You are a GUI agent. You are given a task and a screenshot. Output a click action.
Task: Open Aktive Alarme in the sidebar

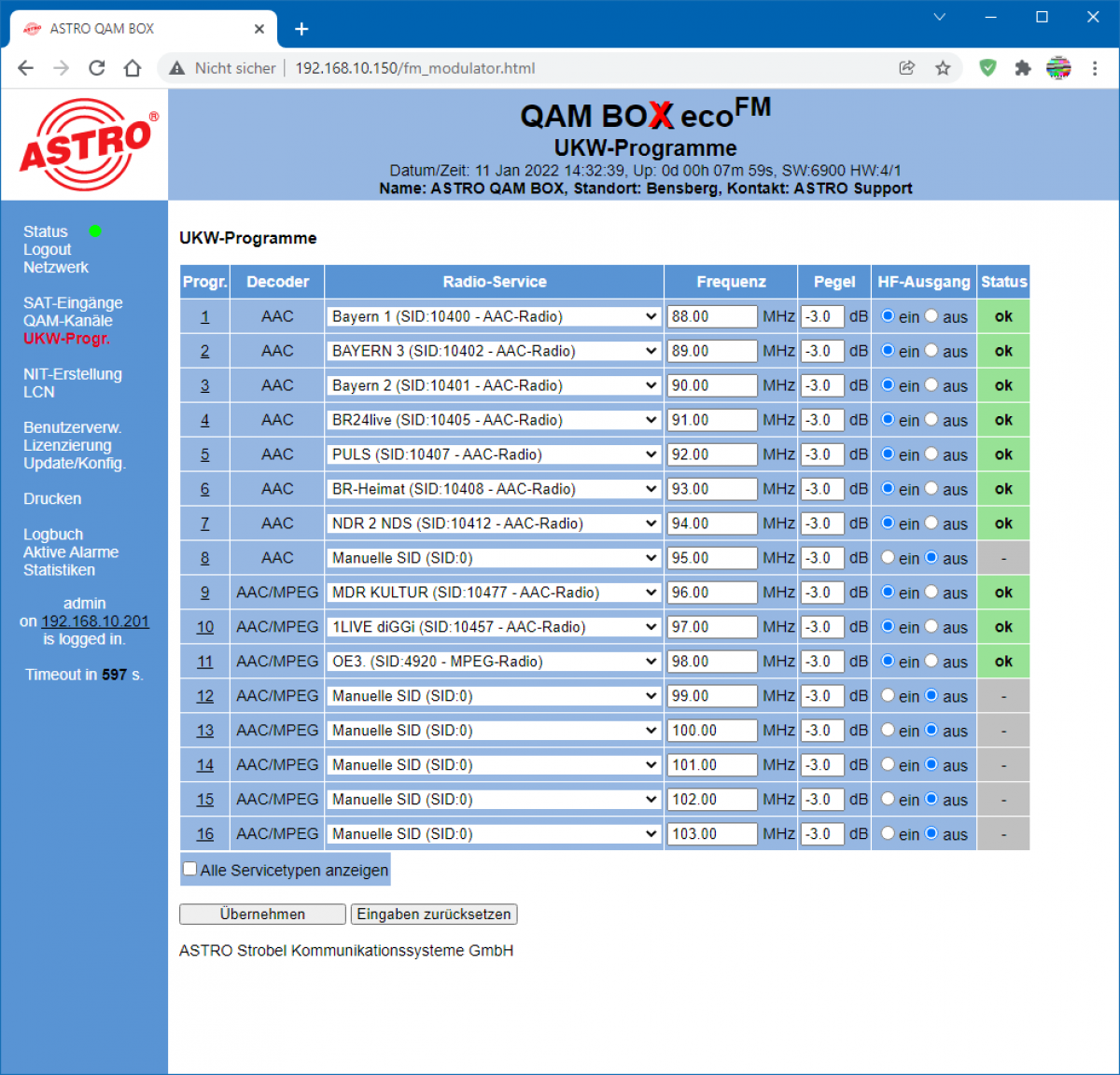tap(71, 552)
